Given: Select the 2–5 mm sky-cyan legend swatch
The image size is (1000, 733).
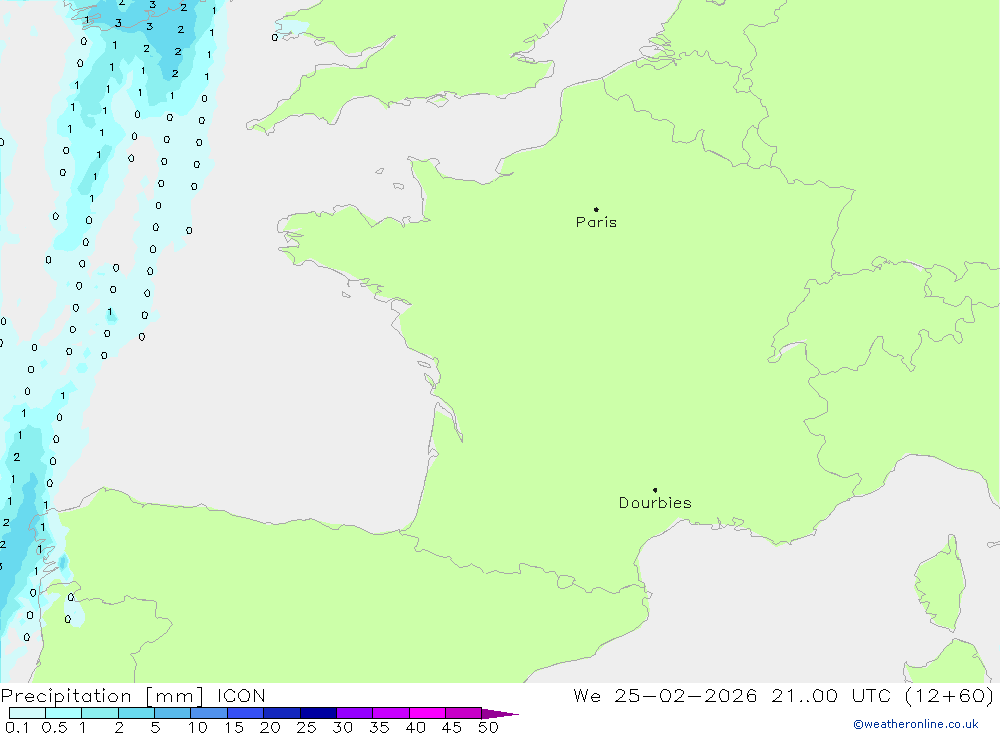Looking at the screenshot, I should 136,713.
